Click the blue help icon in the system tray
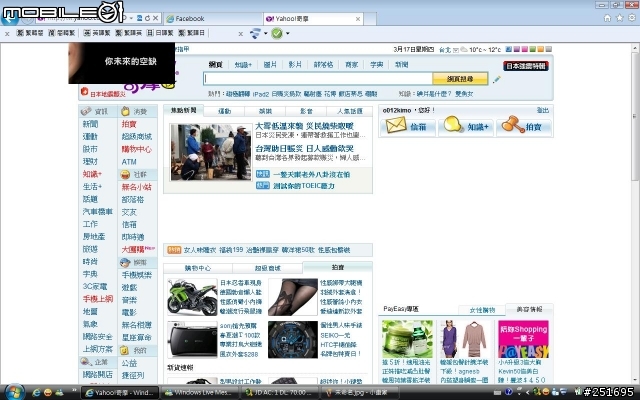This screenshot has height=400, width=640. point(509,392)
